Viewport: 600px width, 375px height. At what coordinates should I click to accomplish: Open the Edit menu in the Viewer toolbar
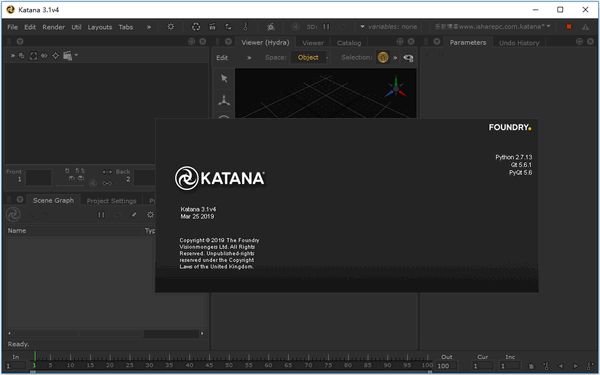click(222, 58)
